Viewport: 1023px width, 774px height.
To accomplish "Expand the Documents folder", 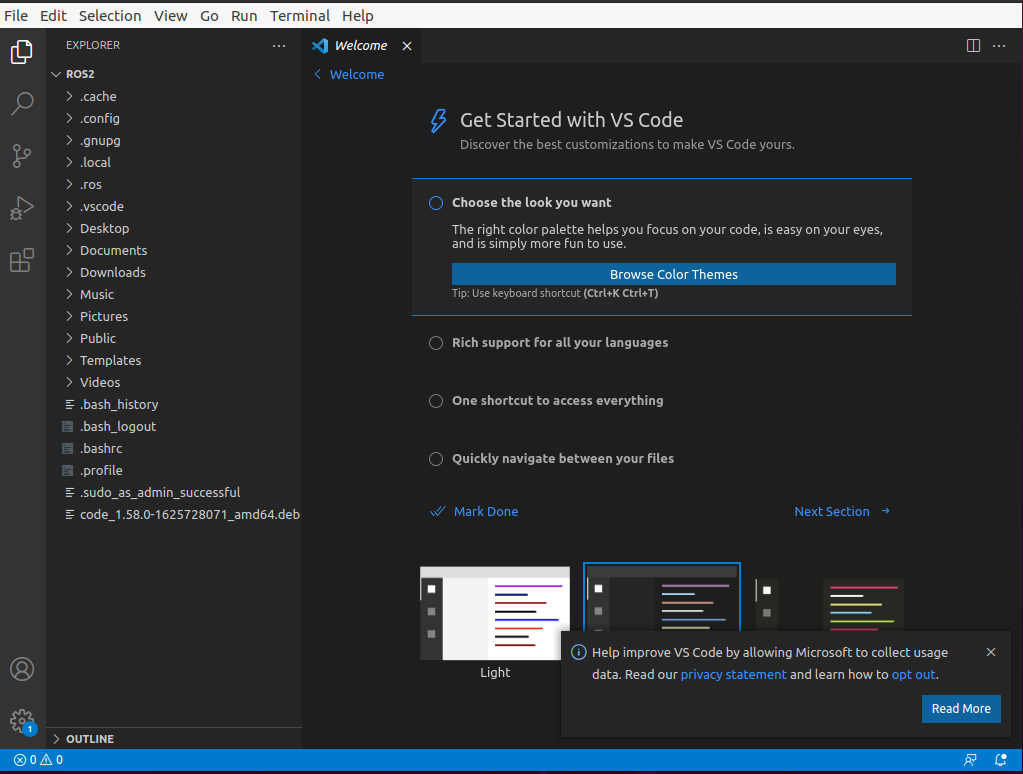I will point(113,251).
